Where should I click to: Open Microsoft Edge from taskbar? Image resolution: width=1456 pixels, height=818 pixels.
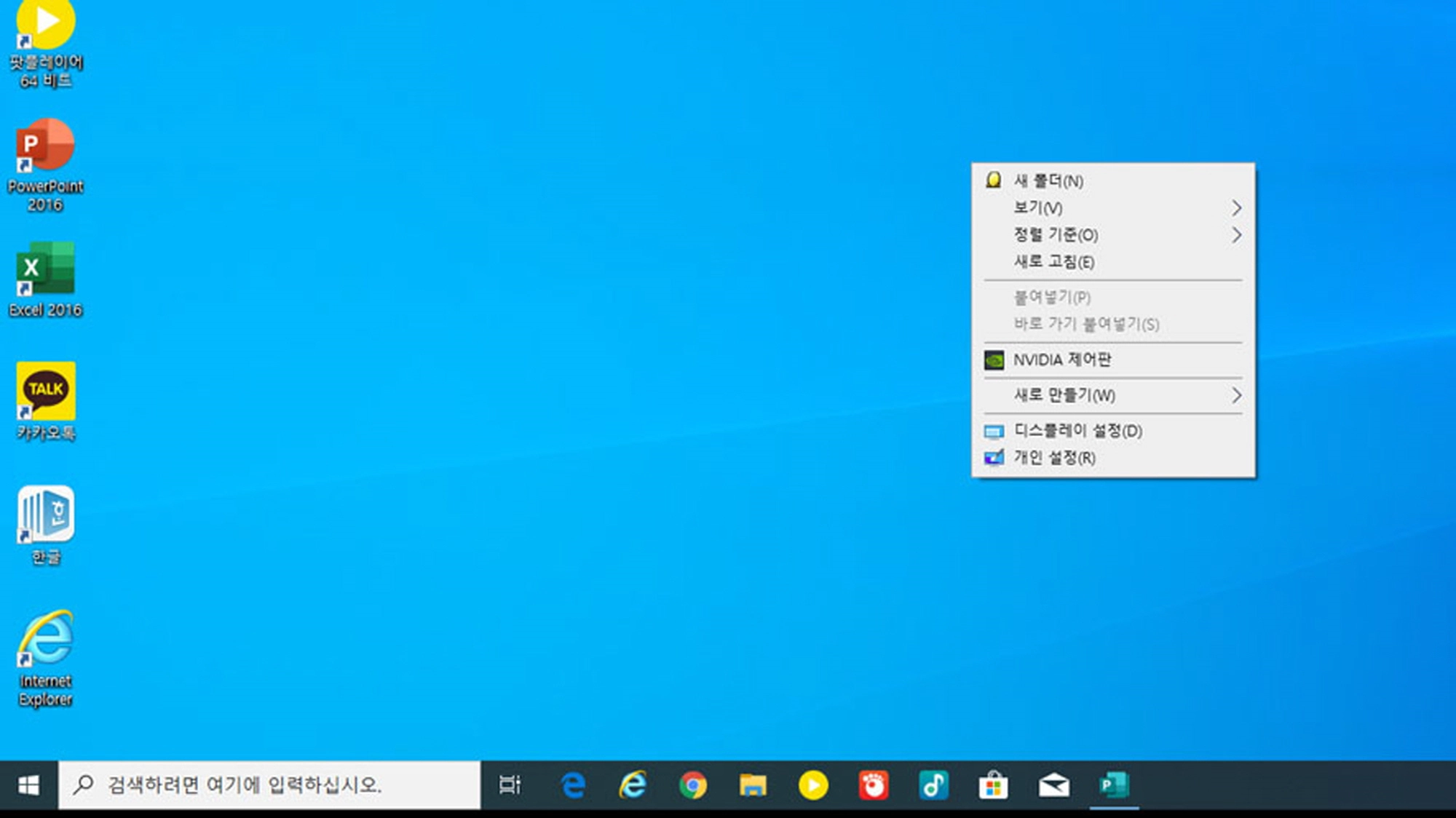click(573, 785)
